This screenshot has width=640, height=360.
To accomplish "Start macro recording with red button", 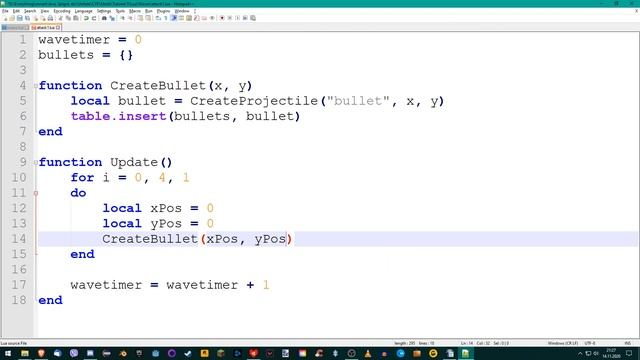I will click(222, 18).
